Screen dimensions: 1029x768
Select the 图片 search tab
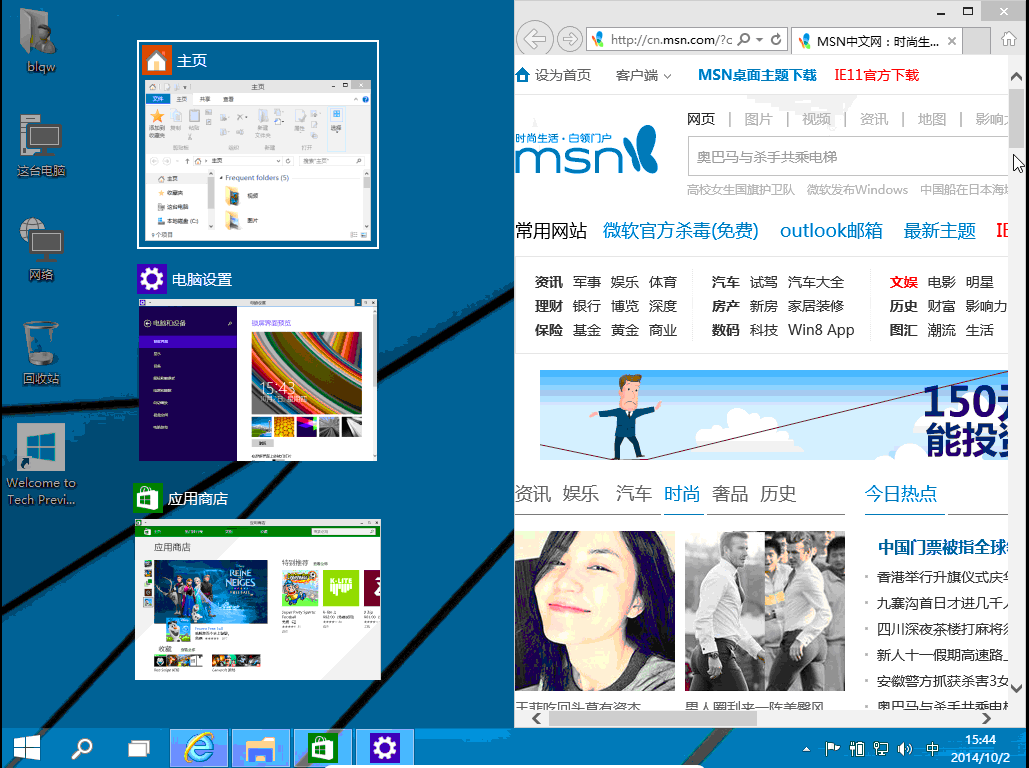(758, 119)
